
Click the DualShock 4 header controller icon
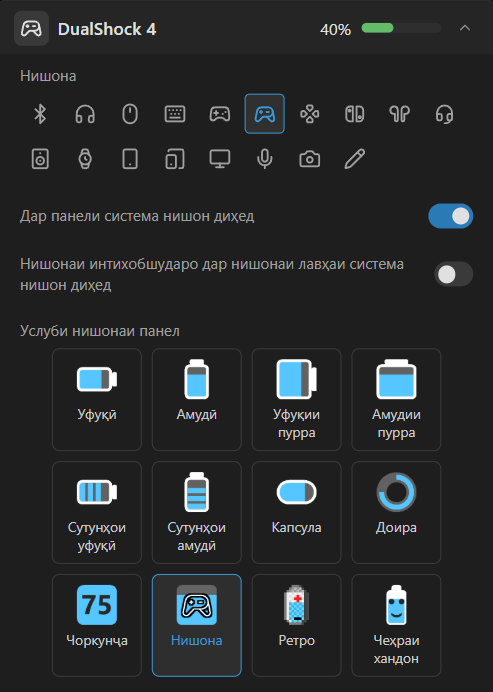click(x=31, y=29)
